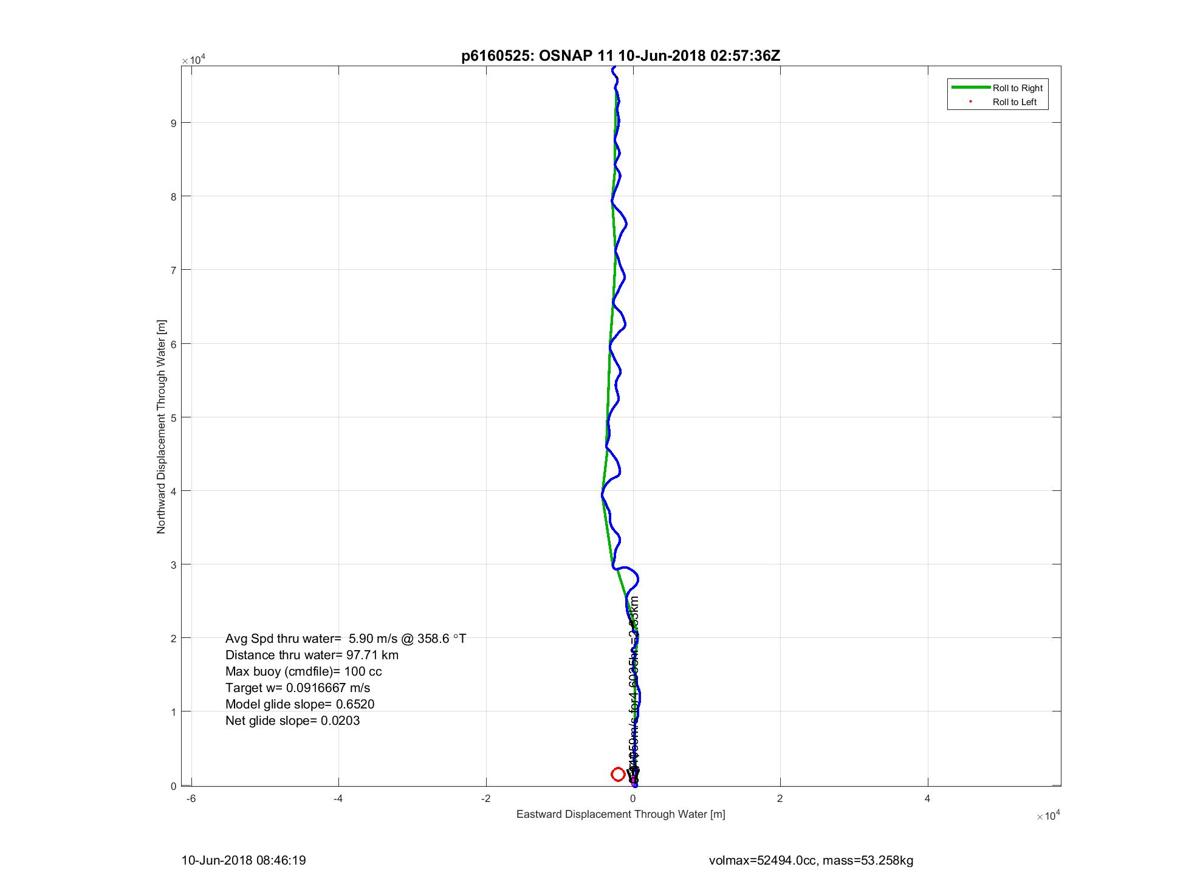Click the x10^4 exponent above the y-axis
Viewport: 1200px width, 885px height.
pos(193,60)
